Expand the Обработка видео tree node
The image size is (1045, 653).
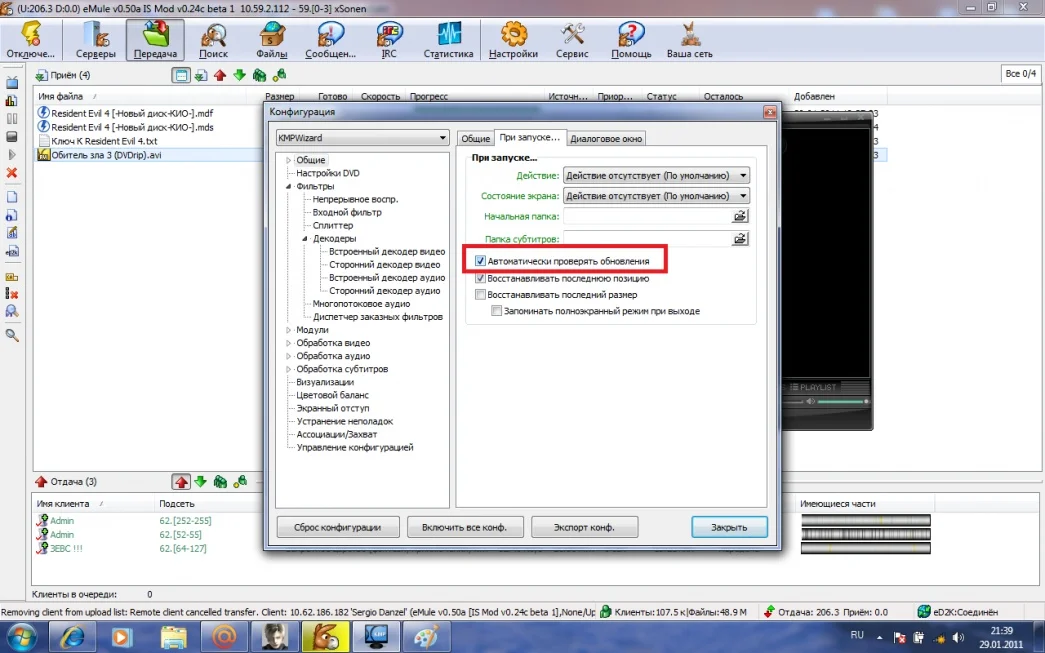click(289, 343)
